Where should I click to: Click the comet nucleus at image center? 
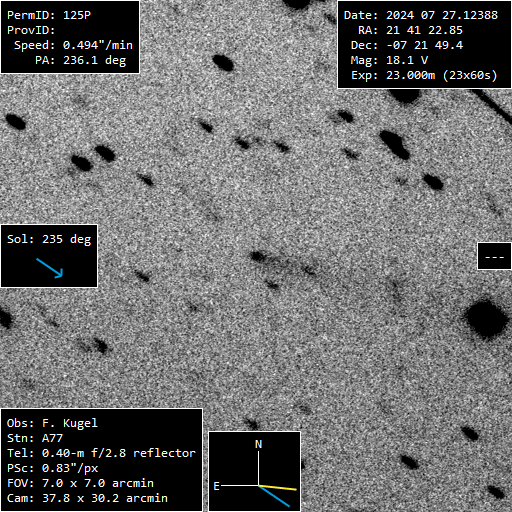coord(258,256)
